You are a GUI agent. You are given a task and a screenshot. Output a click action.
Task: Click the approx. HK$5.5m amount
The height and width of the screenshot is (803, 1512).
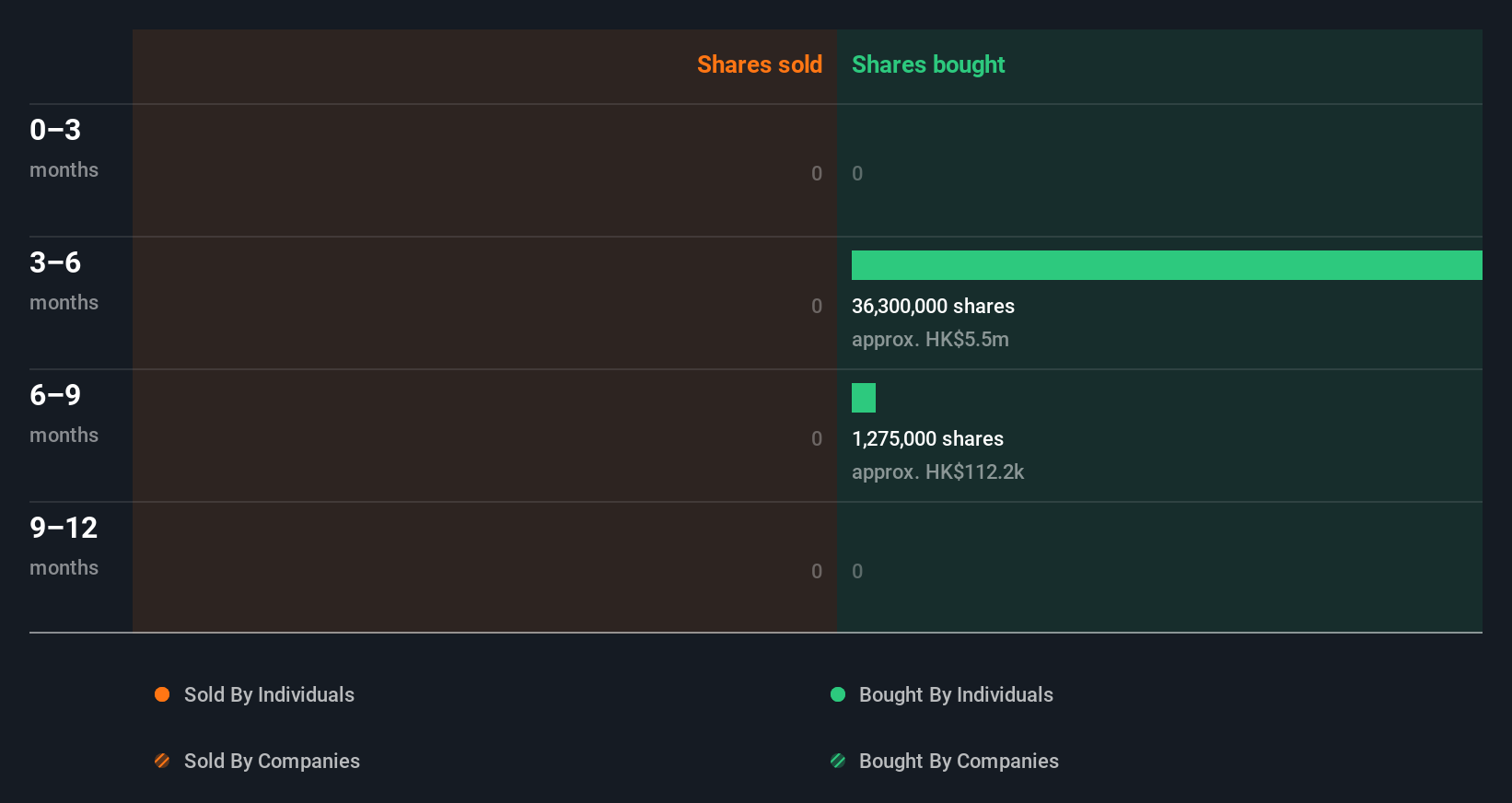tap(930, 340)
